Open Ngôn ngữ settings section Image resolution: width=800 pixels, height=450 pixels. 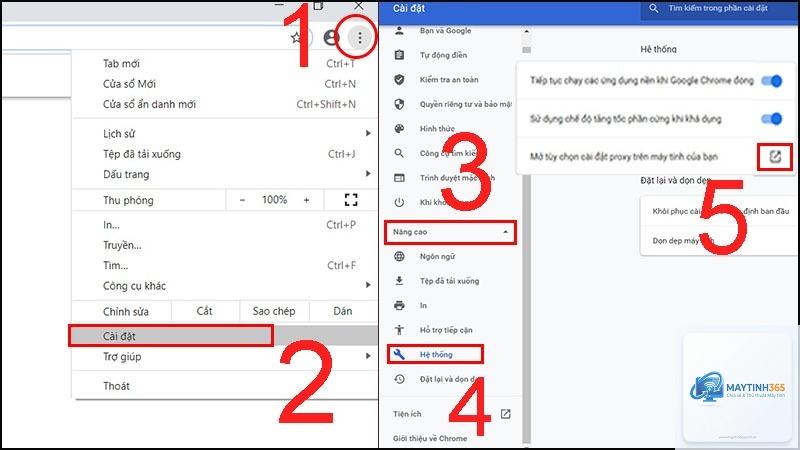pos(437,256)
